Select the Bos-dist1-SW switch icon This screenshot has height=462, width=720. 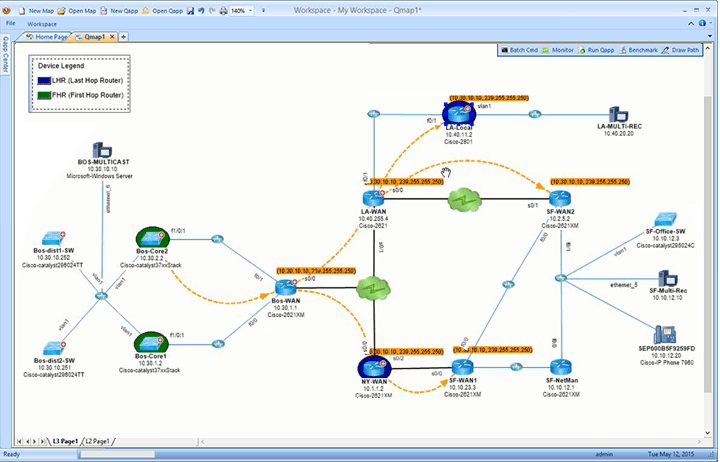53,238
